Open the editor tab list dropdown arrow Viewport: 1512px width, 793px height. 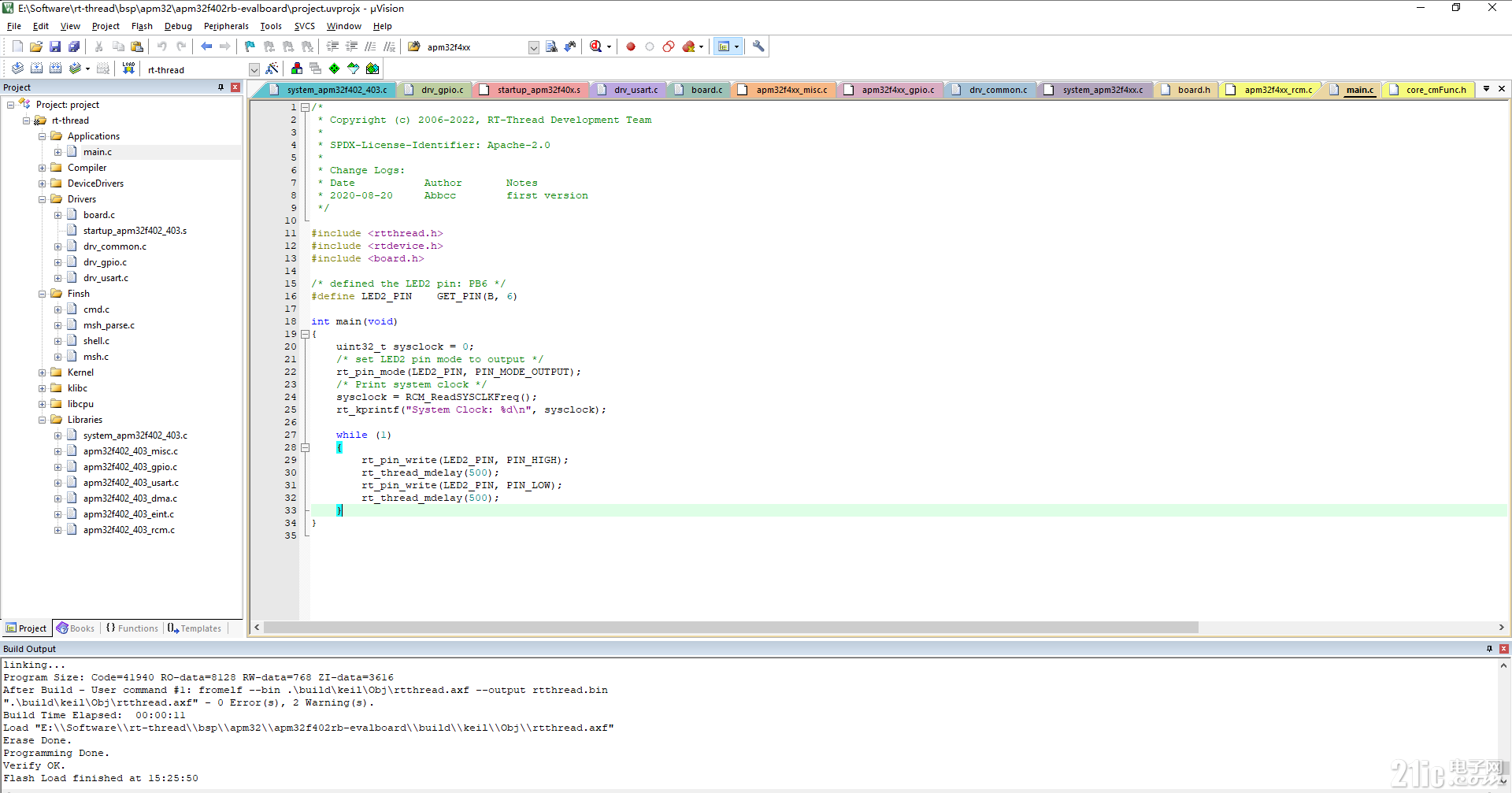pos(1486,89)
